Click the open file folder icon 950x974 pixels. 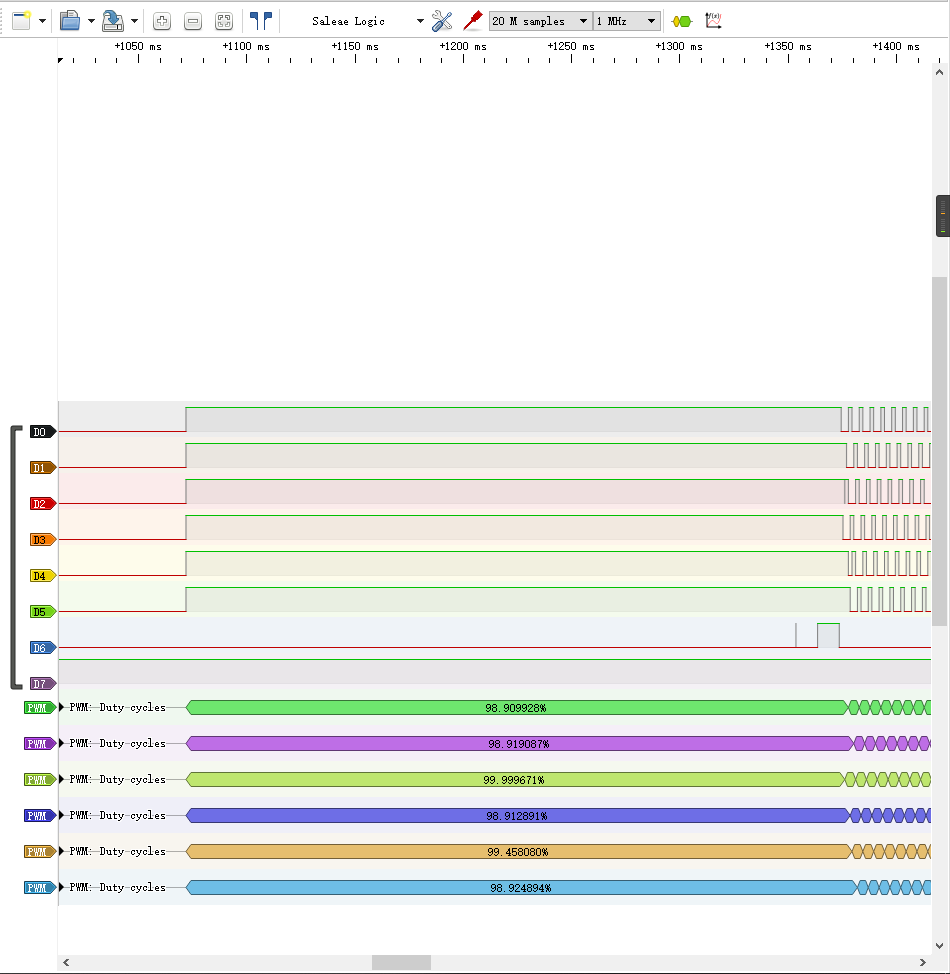70,20
